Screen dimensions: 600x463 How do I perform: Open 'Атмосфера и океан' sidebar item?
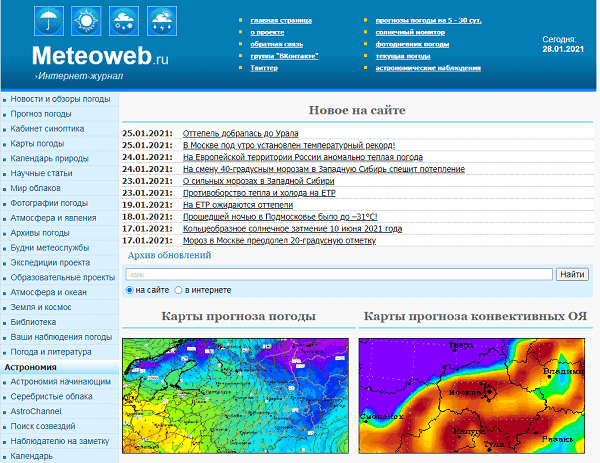(x=49, y=292)
